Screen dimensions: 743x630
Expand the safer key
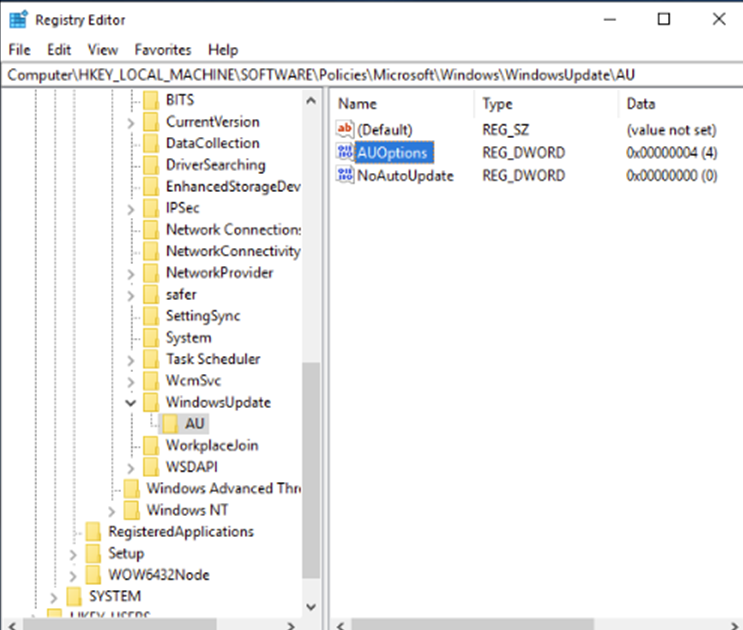(x=131, y=295)
